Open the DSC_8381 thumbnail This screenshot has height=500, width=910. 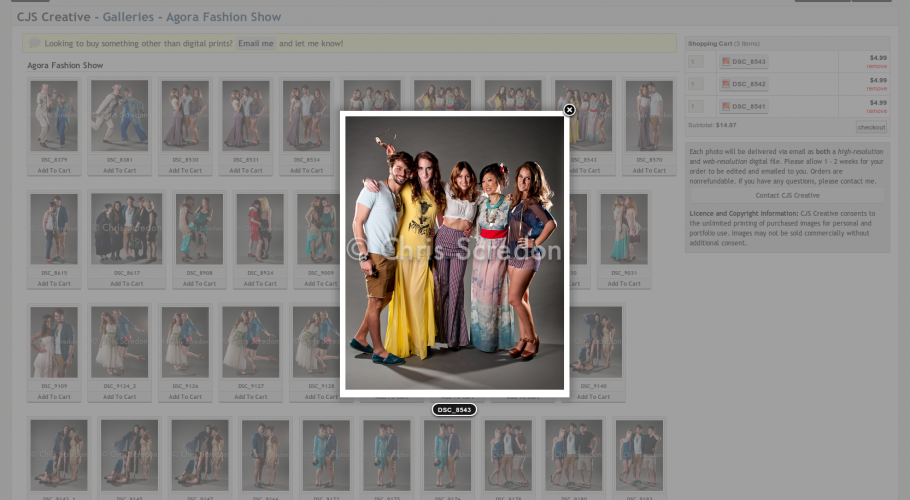pos(119,115)
